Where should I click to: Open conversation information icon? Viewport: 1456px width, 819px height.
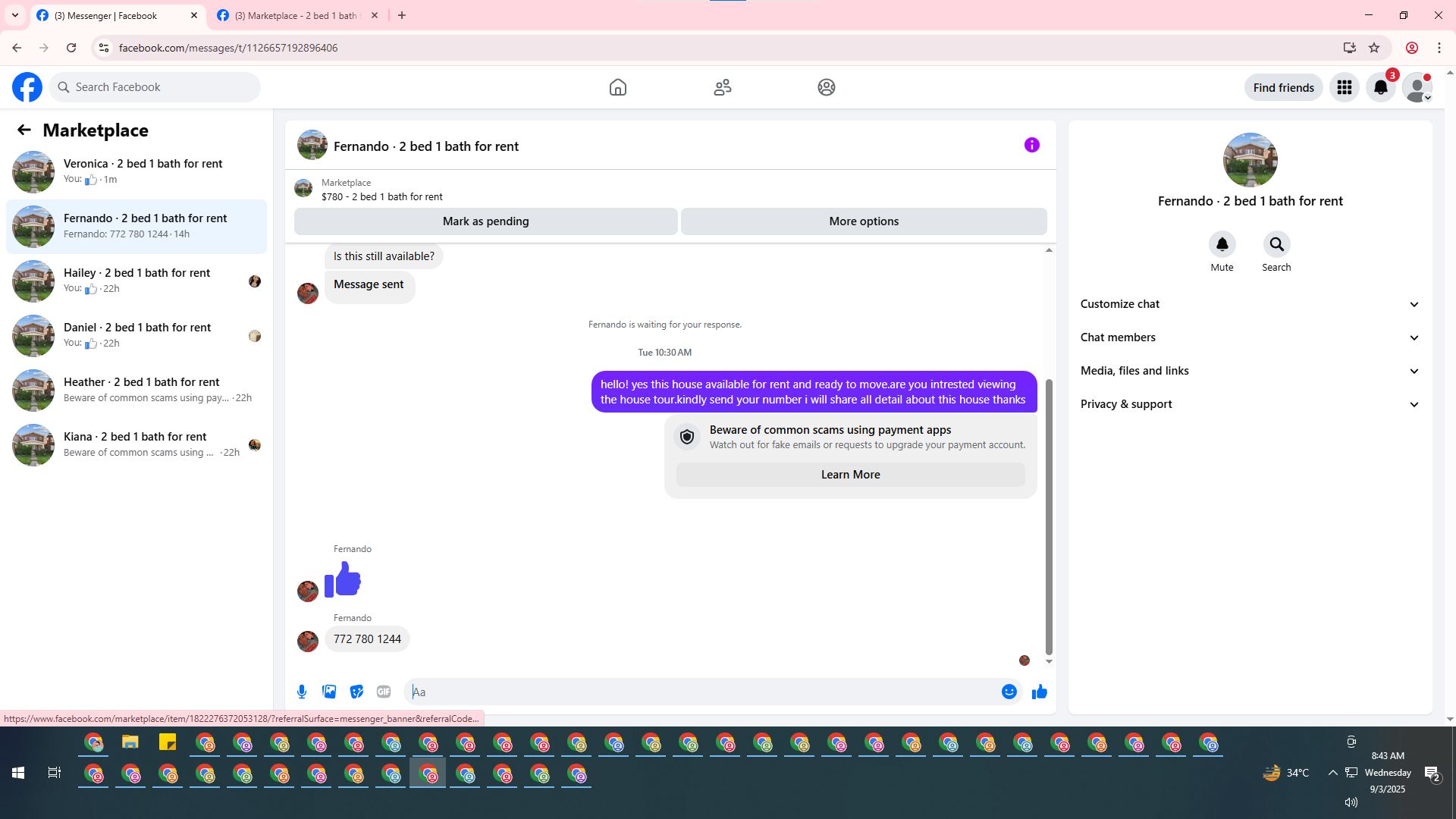point(1032,145)
